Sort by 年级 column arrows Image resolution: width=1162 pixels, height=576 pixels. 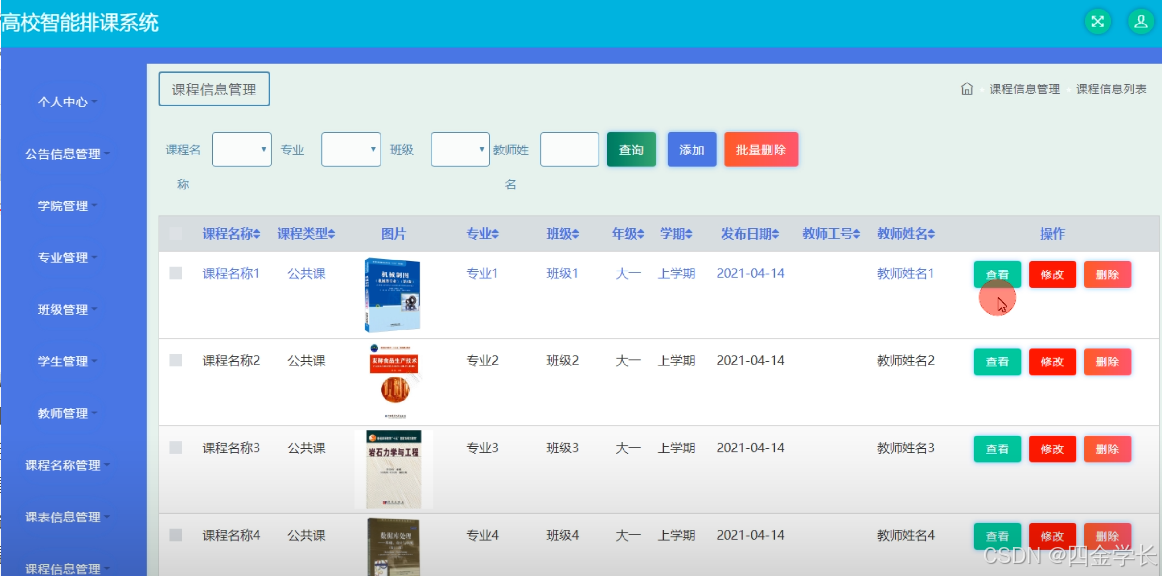(x=640, y=234)
